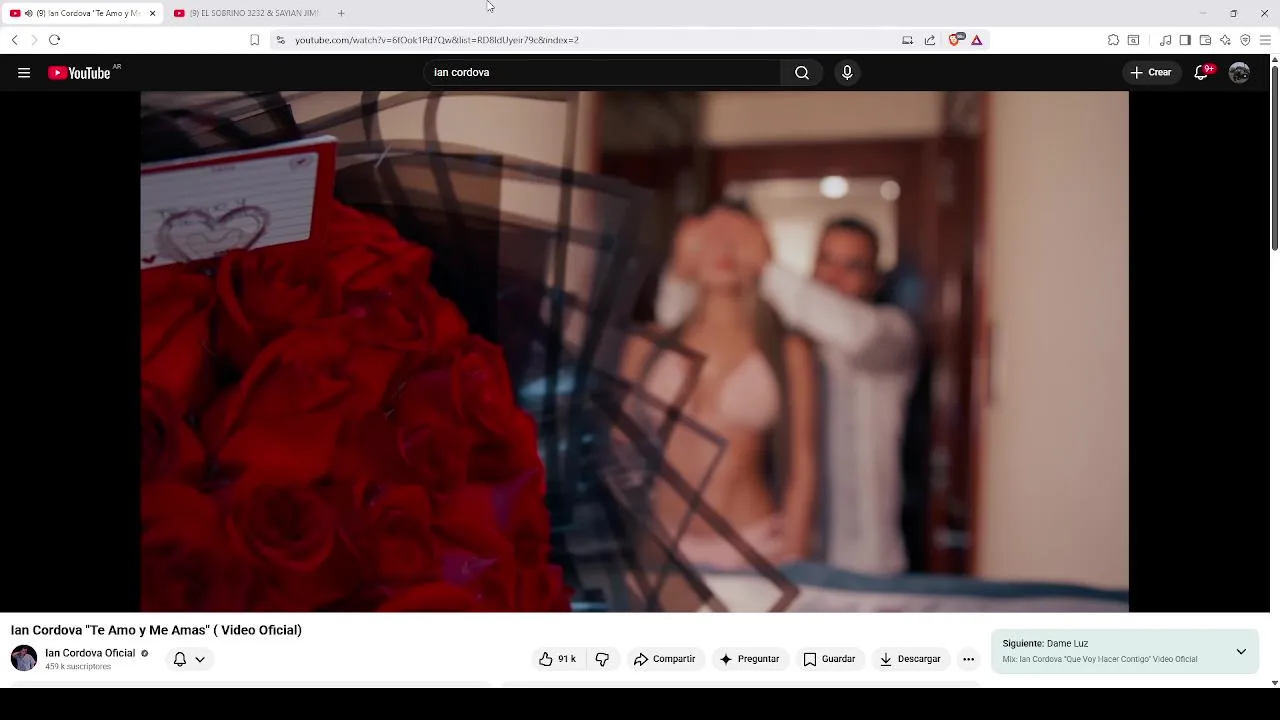The image size is (1280, 720).
Task: Open the Brave Wallet icon
Action: pos(1205,40)
